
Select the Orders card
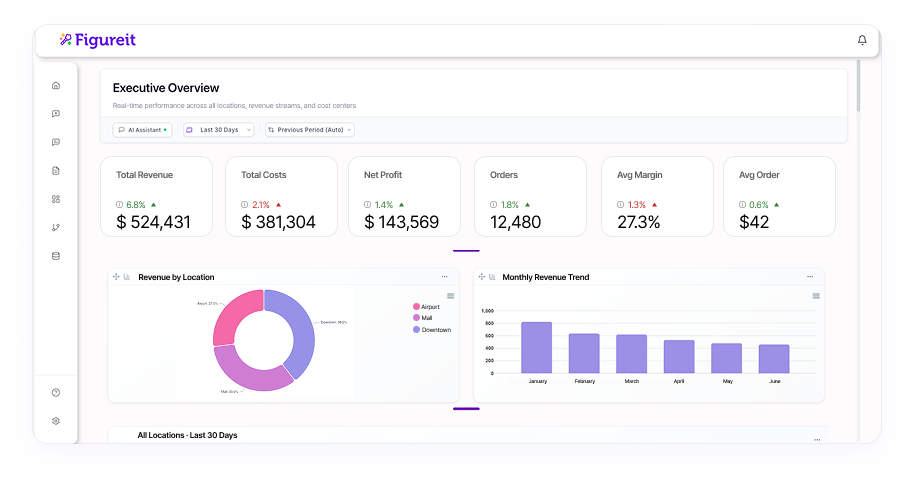(x=530, y=197)
